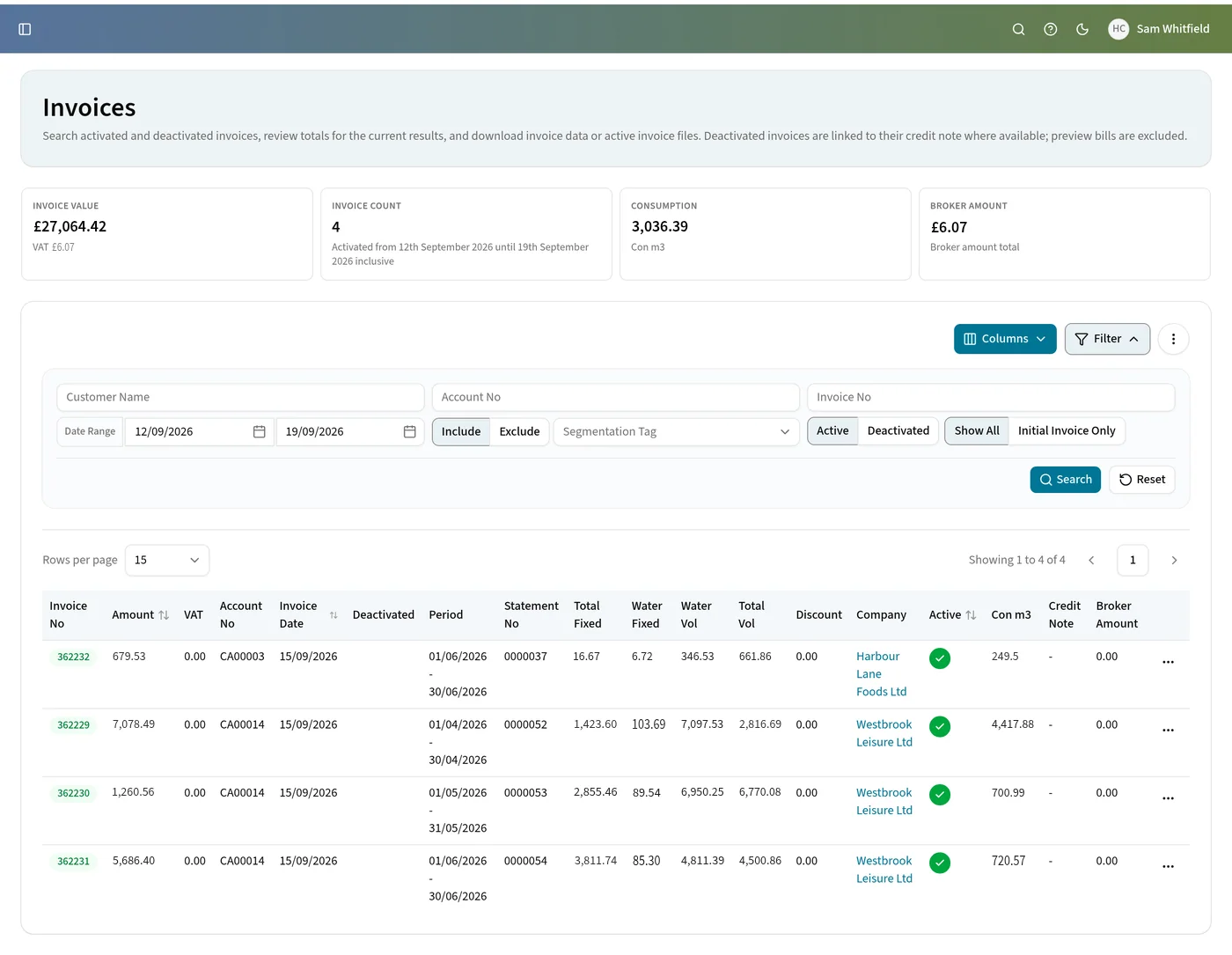Click page number 1 box
The image size is (1232, 955).
tap(1133, 561)
